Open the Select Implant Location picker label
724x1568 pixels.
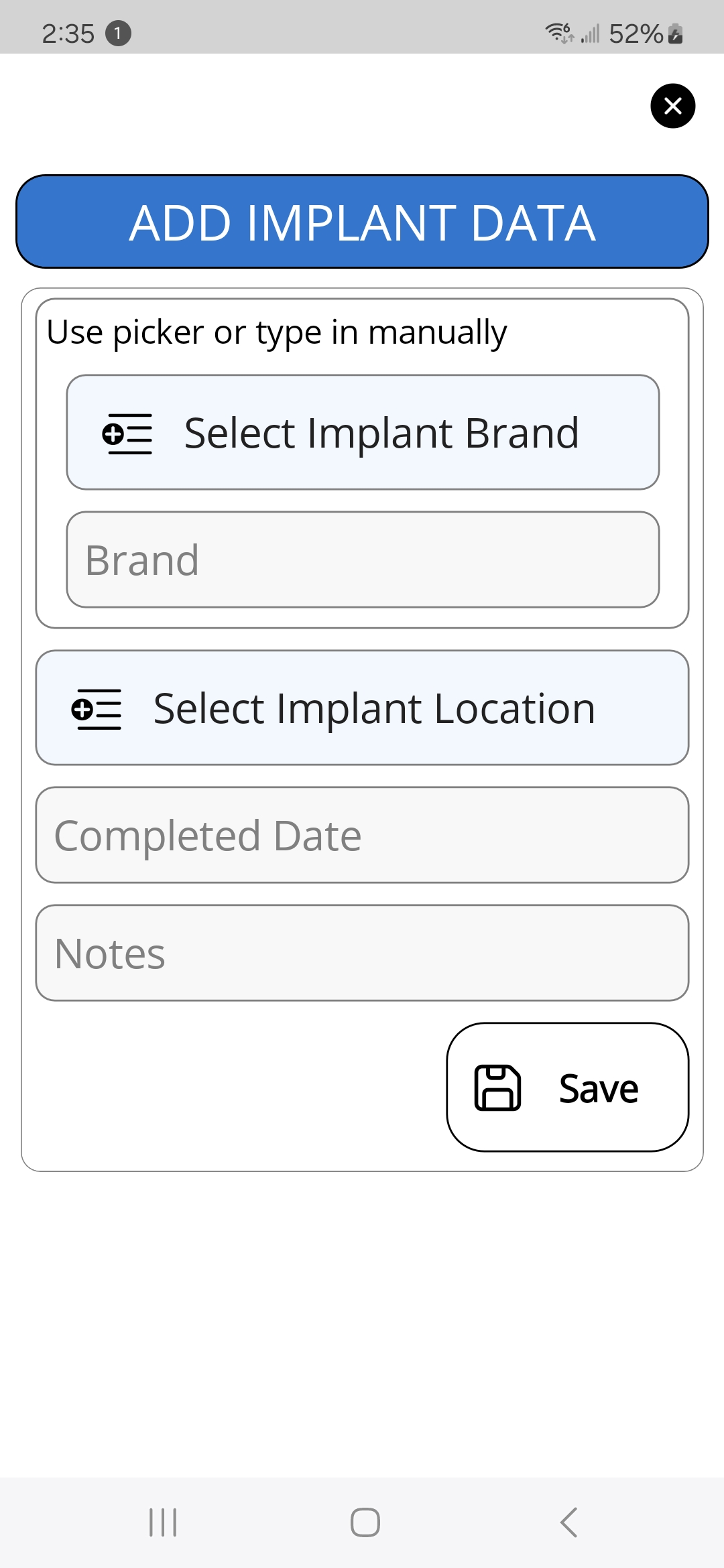374,709
